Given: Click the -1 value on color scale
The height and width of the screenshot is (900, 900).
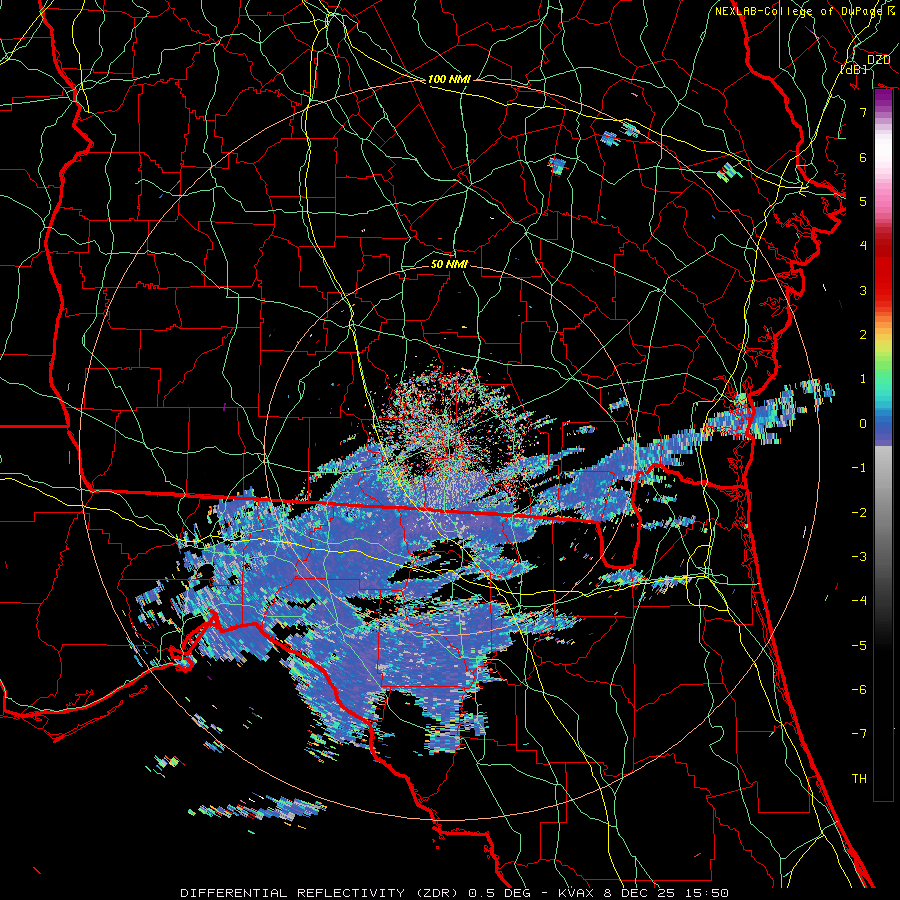Looking at the screenshot, I should coord(859,468).
